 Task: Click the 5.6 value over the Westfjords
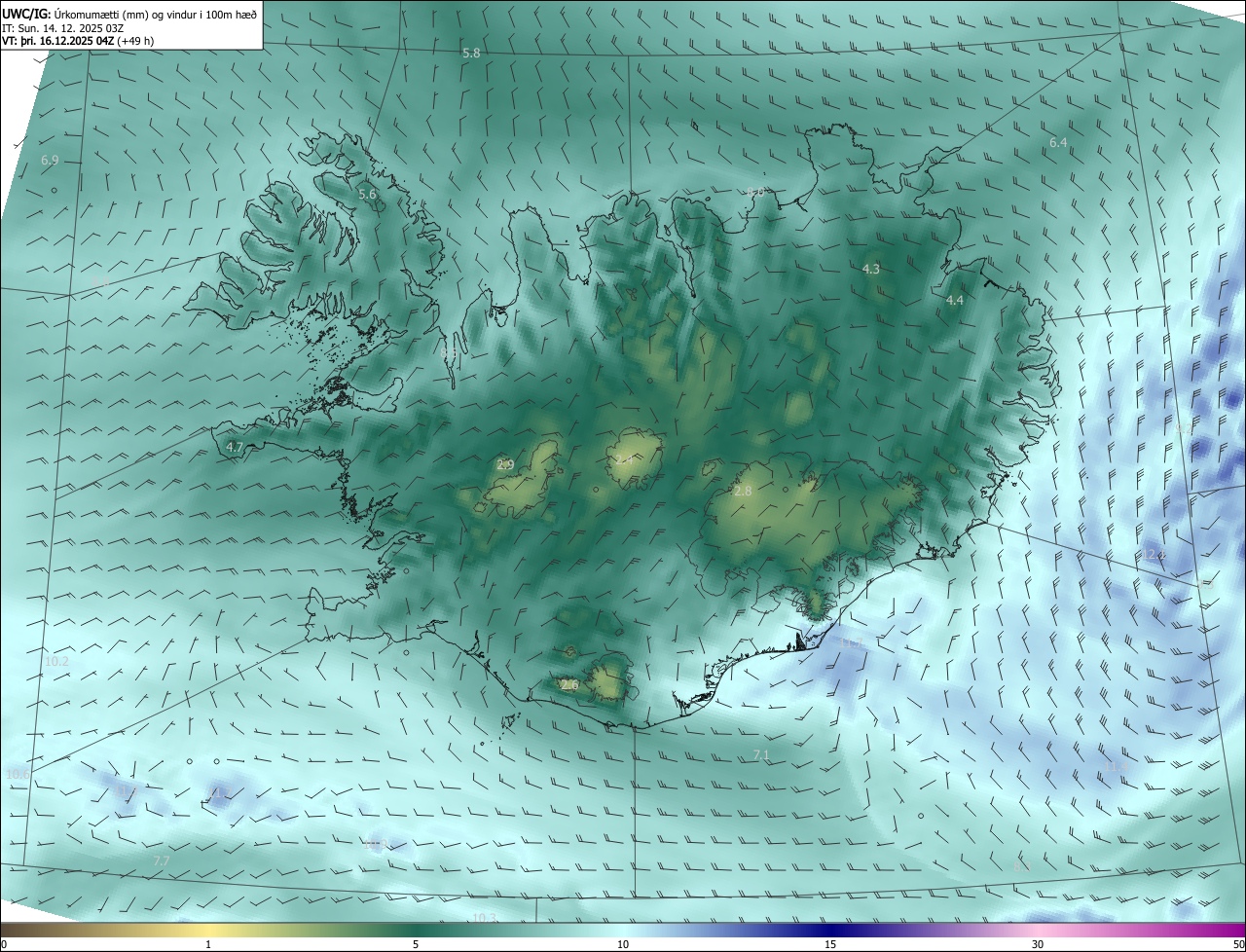click(367, 195)
